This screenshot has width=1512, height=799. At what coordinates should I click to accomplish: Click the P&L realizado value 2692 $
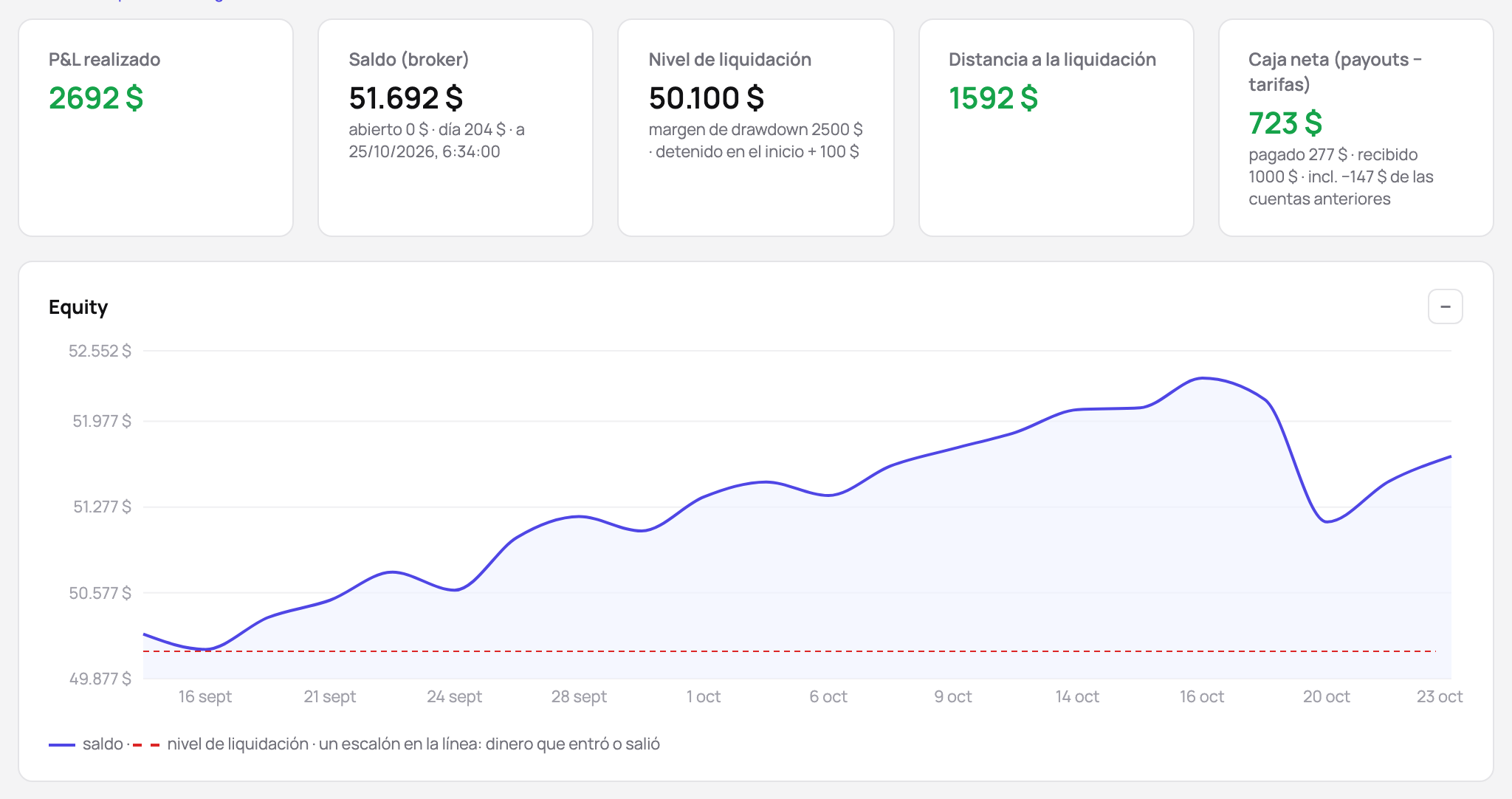pyautogui.click(x=96, y=98)
